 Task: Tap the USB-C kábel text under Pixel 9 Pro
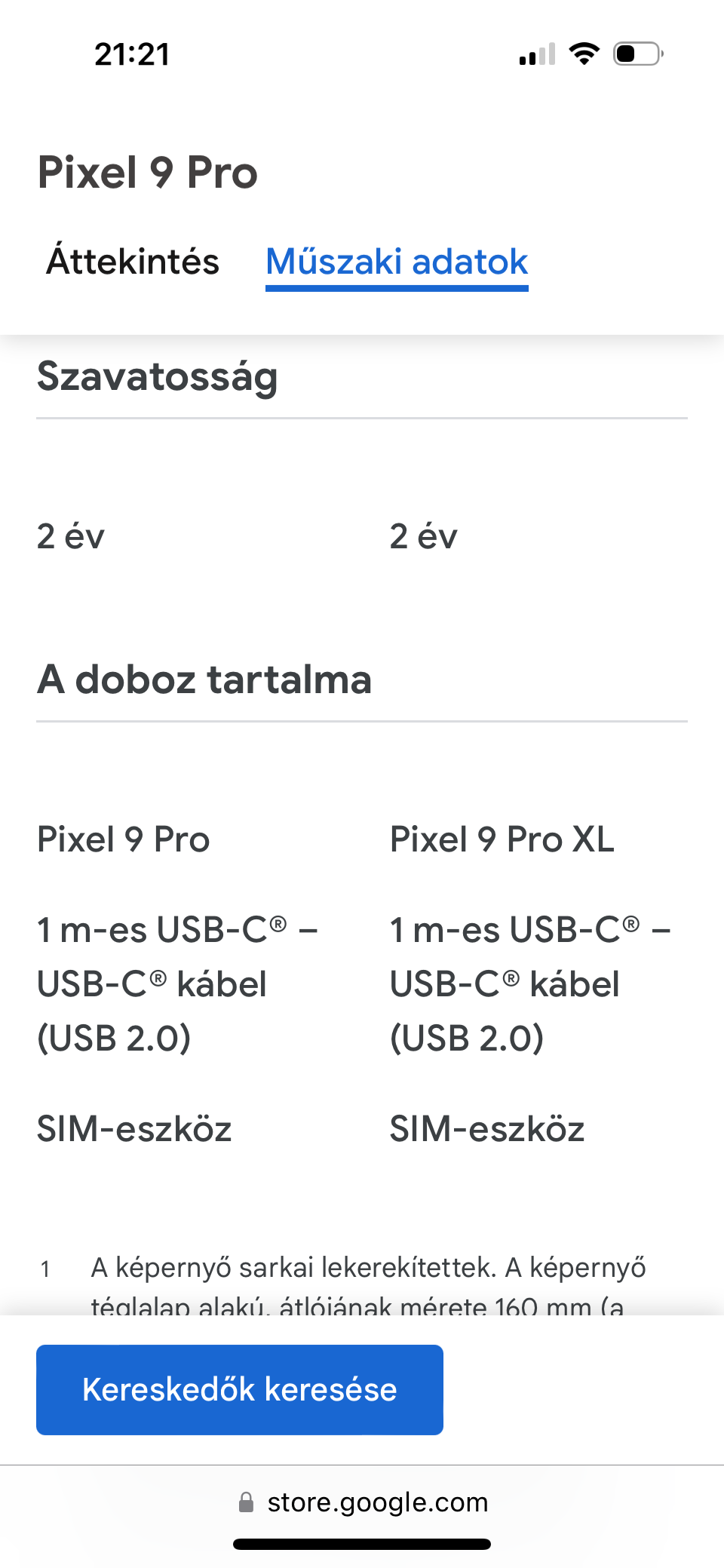(x=178, y=983)
